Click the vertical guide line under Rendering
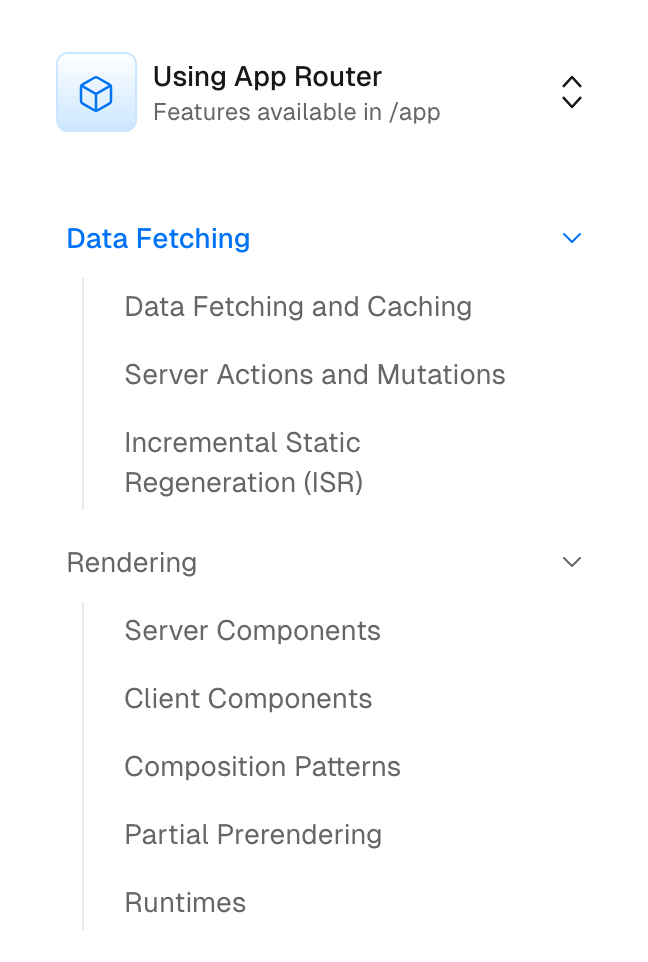 (x=83, y=766)
